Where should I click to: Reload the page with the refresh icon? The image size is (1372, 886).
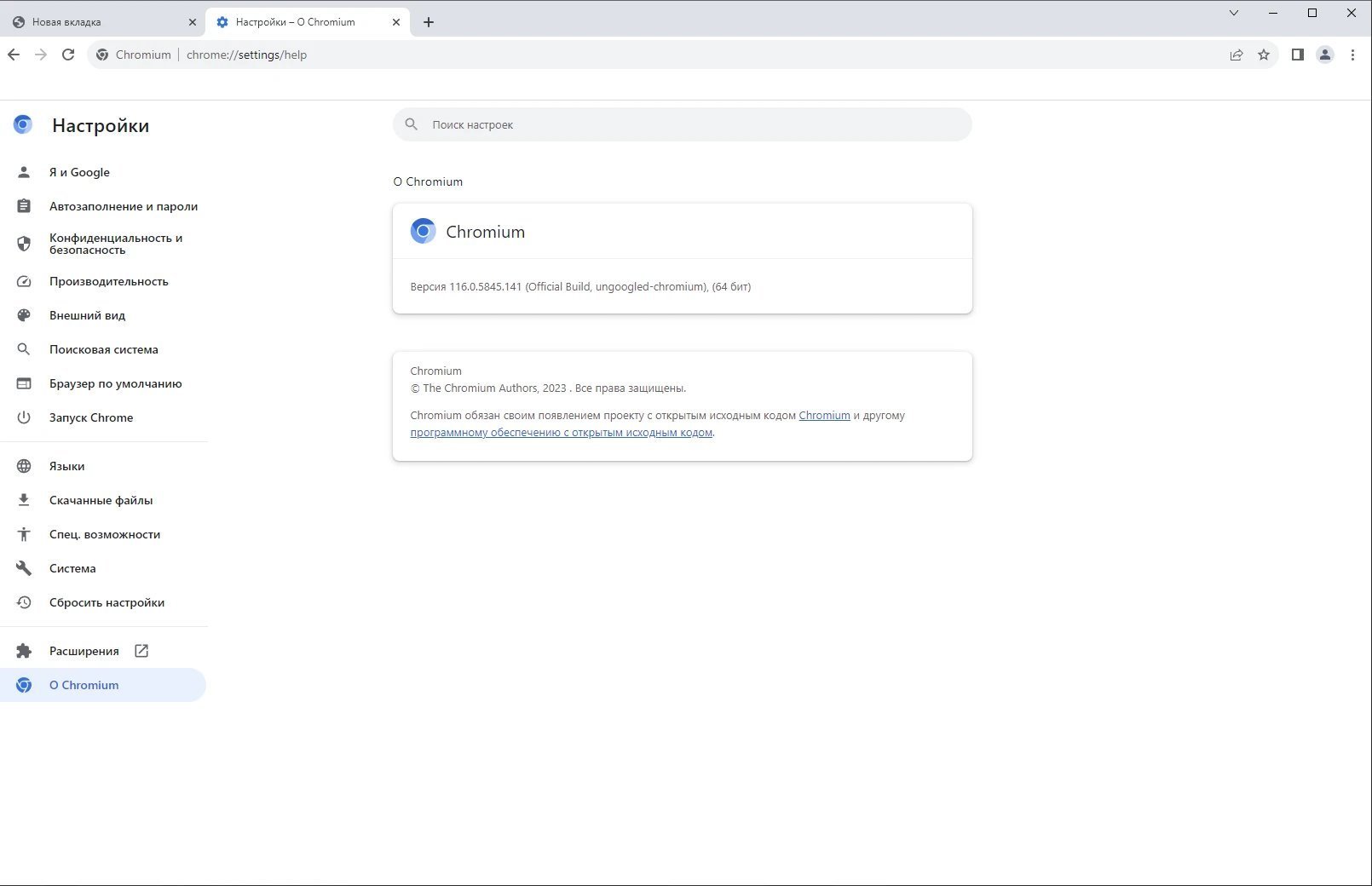pos(68,55)
